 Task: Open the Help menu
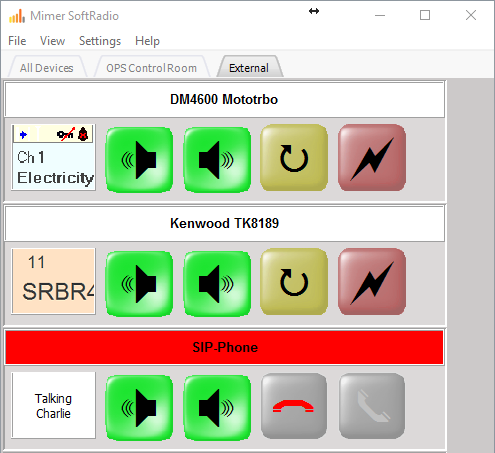tap(147, 41)
